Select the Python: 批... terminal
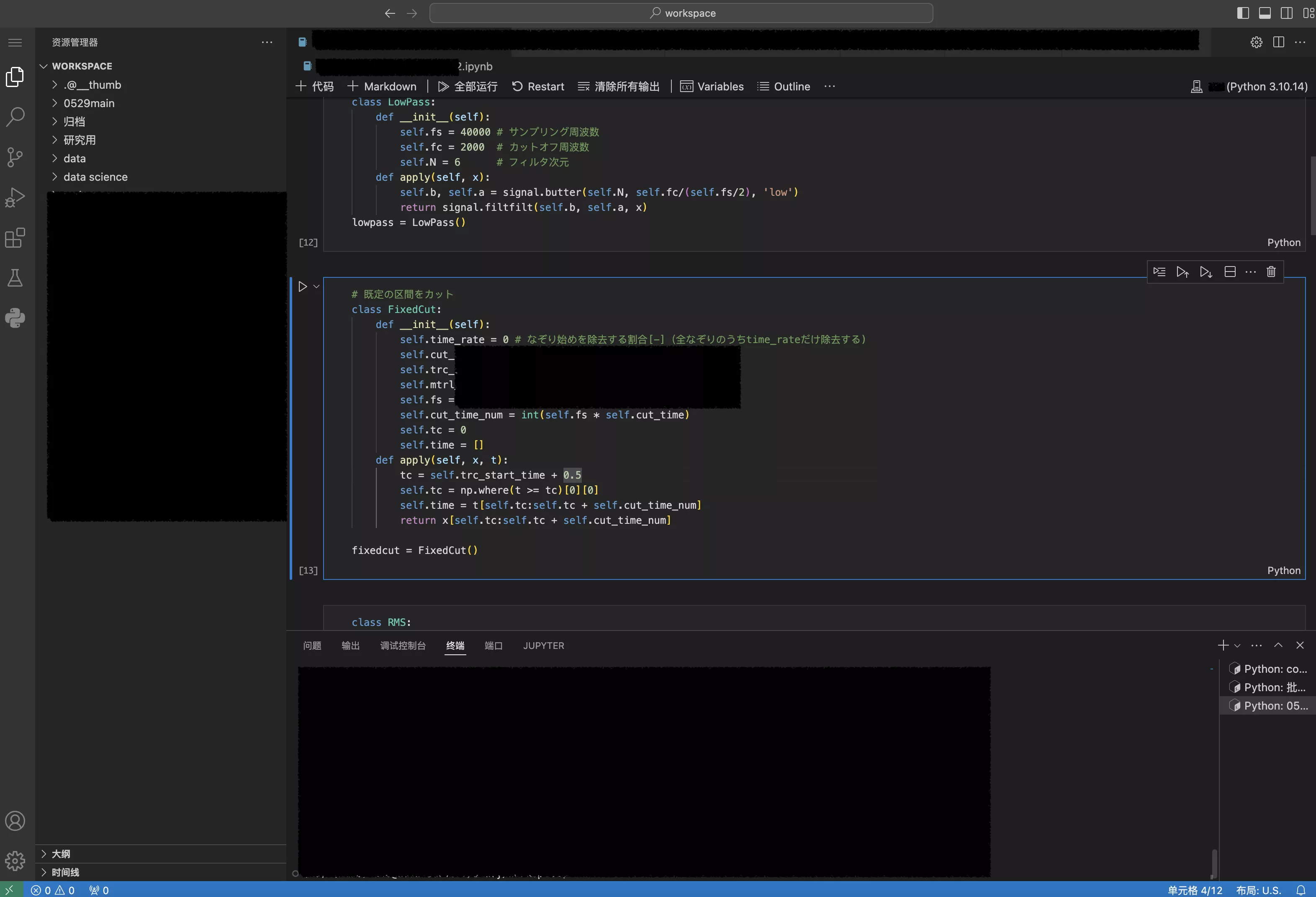This screenshot has width=1316, height=897. pos(1268,687)
